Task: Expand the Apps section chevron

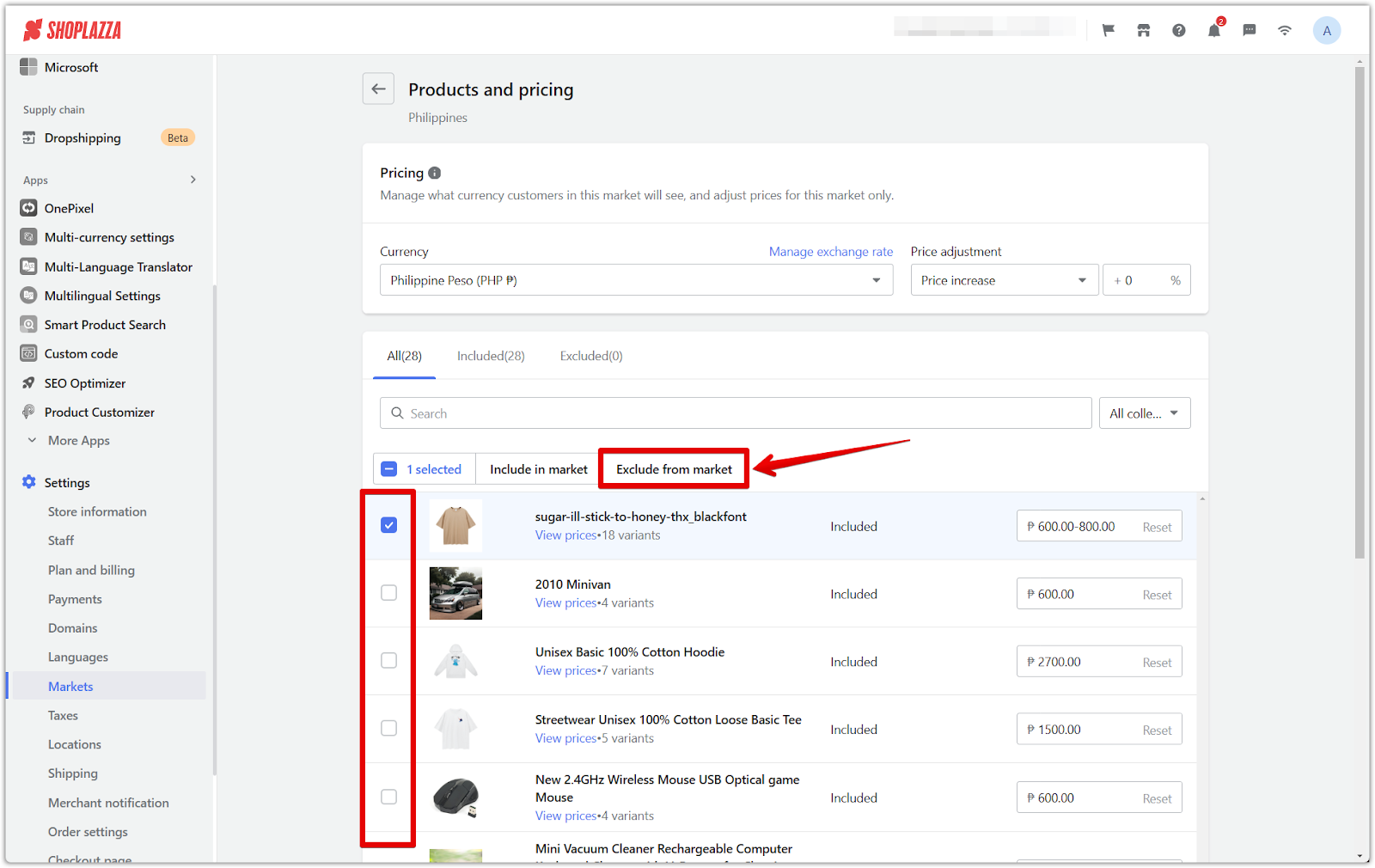Action: pos(193,180)
